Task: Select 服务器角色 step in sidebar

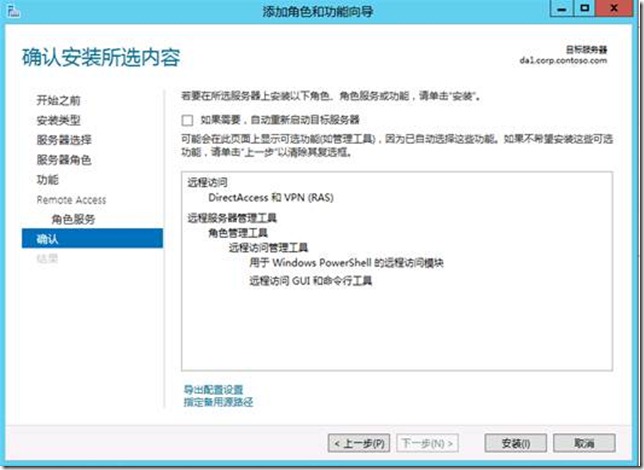Action: [x=64, y=159]
